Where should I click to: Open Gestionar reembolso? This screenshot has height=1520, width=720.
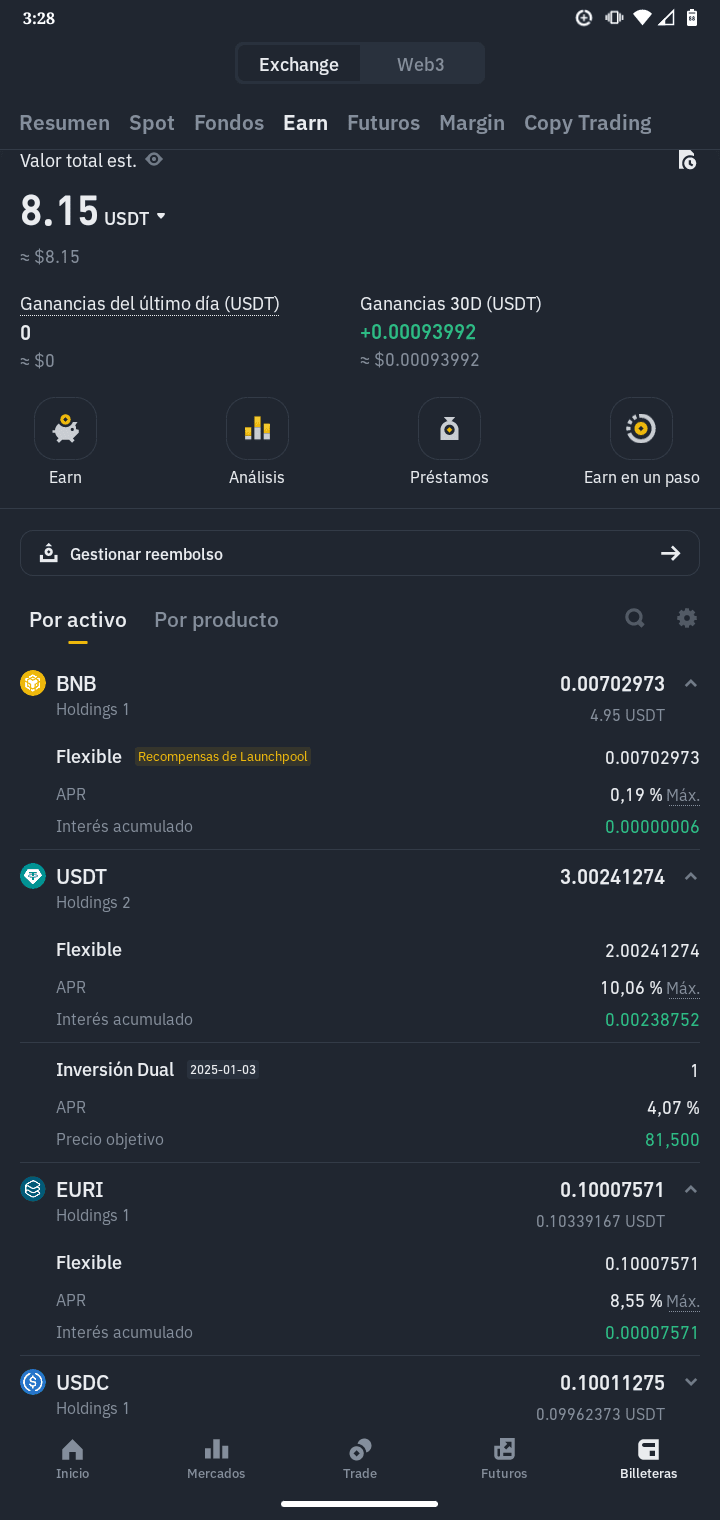[360, 553]
